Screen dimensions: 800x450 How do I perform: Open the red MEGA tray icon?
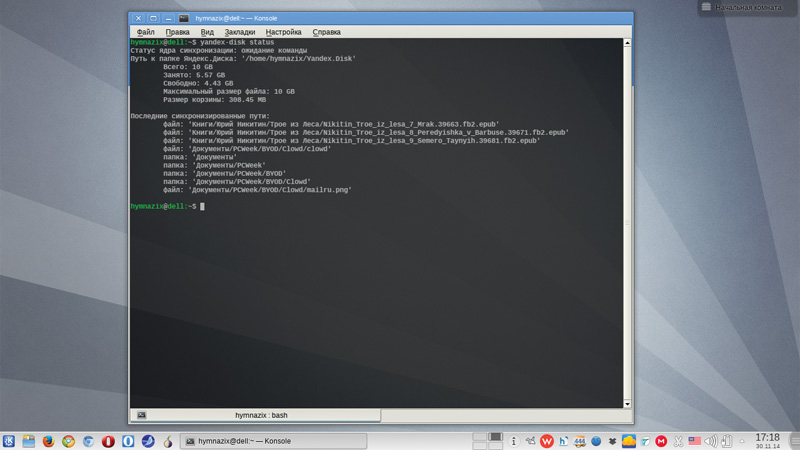pos(661,441)
